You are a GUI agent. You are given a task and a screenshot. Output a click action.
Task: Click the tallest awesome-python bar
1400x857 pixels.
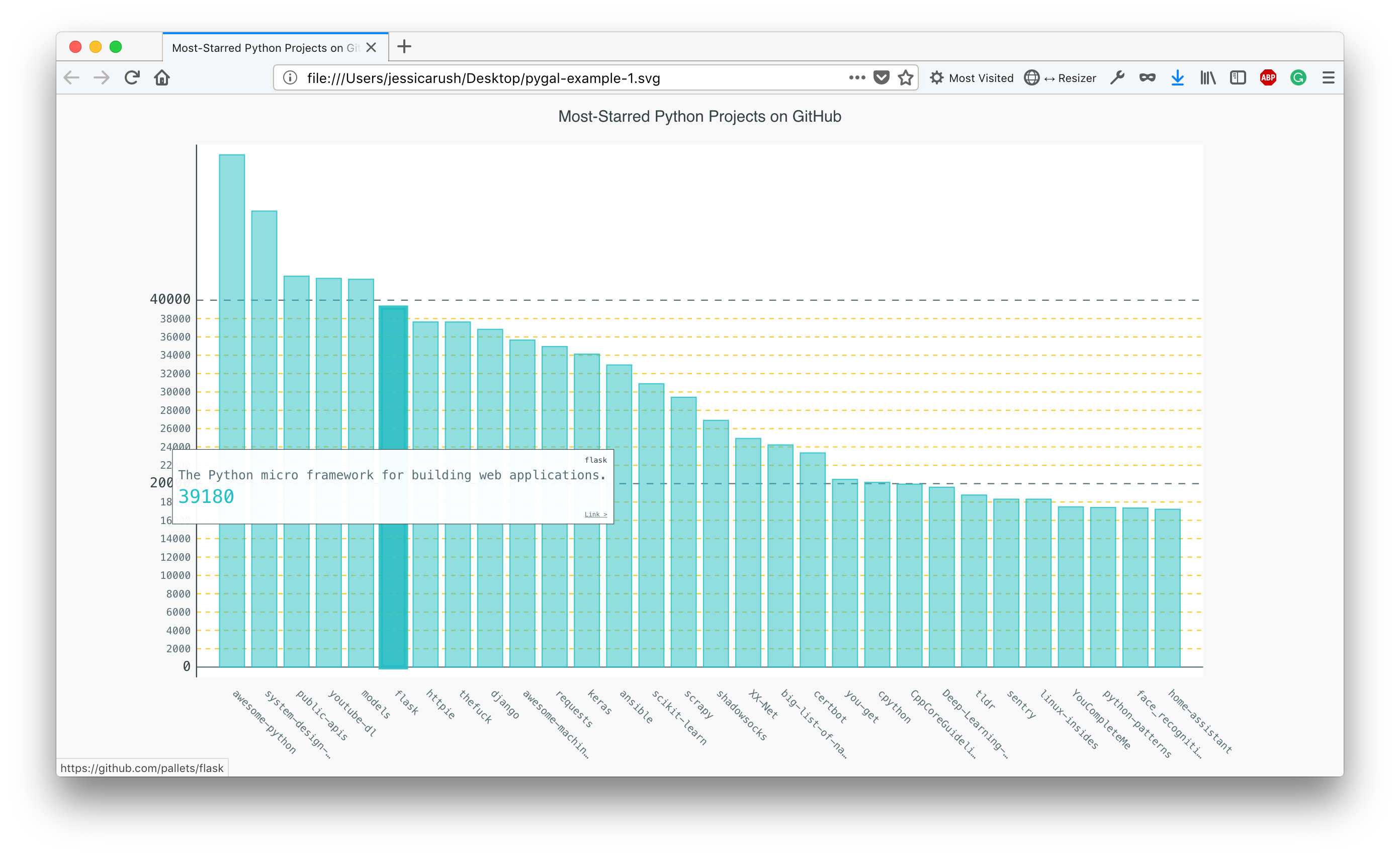pos(232,284)
